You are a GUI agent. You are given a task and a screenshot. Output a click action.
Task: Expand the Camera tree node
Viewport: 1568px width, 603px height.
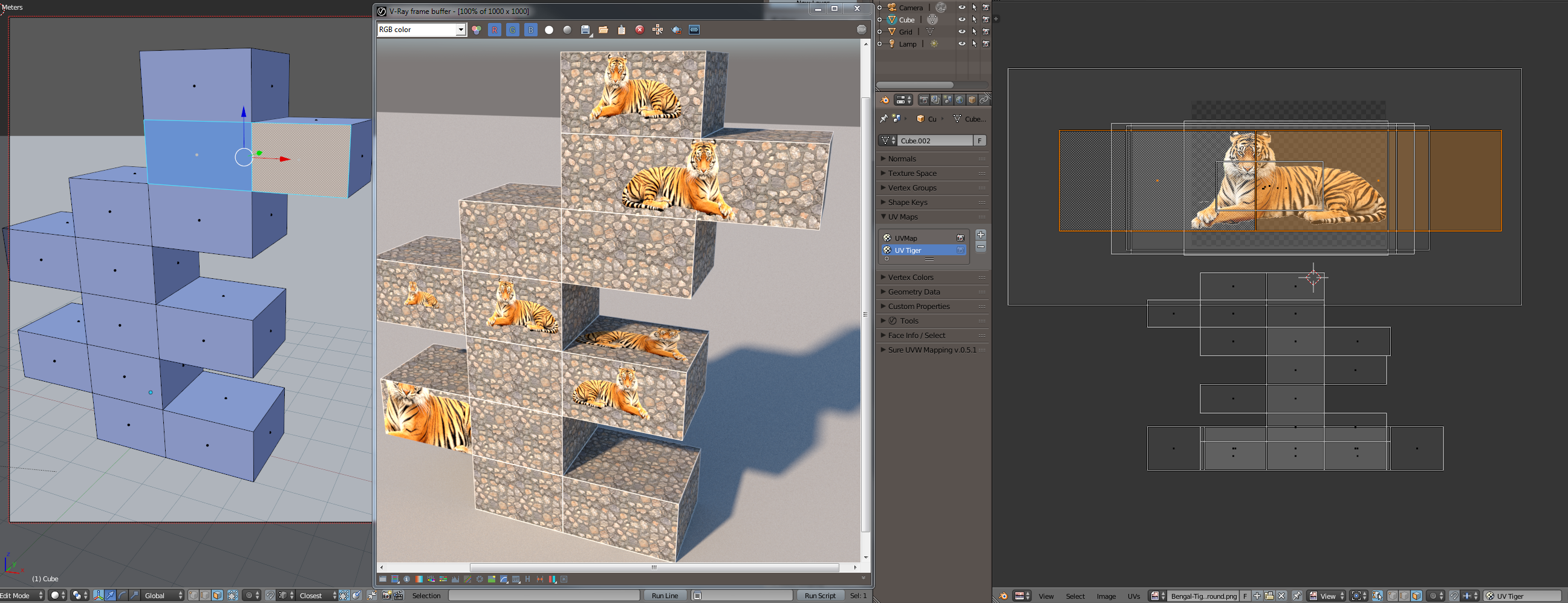(880, 7)
